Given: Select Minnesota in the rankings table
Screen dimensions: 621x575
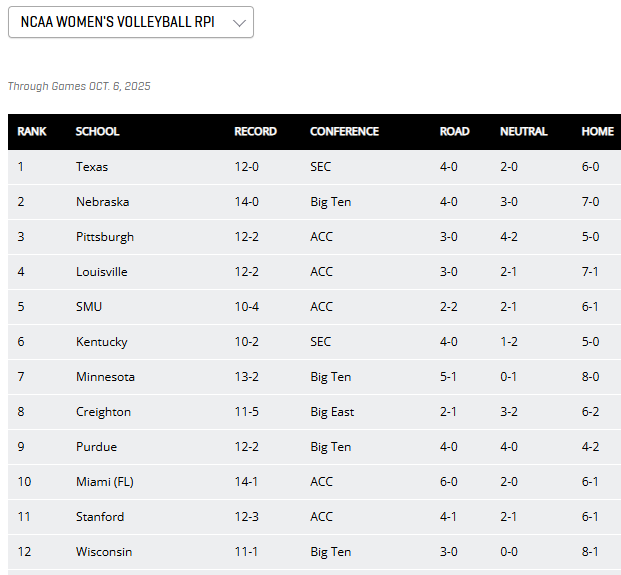Looking at the screenshot, I should point(105,377).
